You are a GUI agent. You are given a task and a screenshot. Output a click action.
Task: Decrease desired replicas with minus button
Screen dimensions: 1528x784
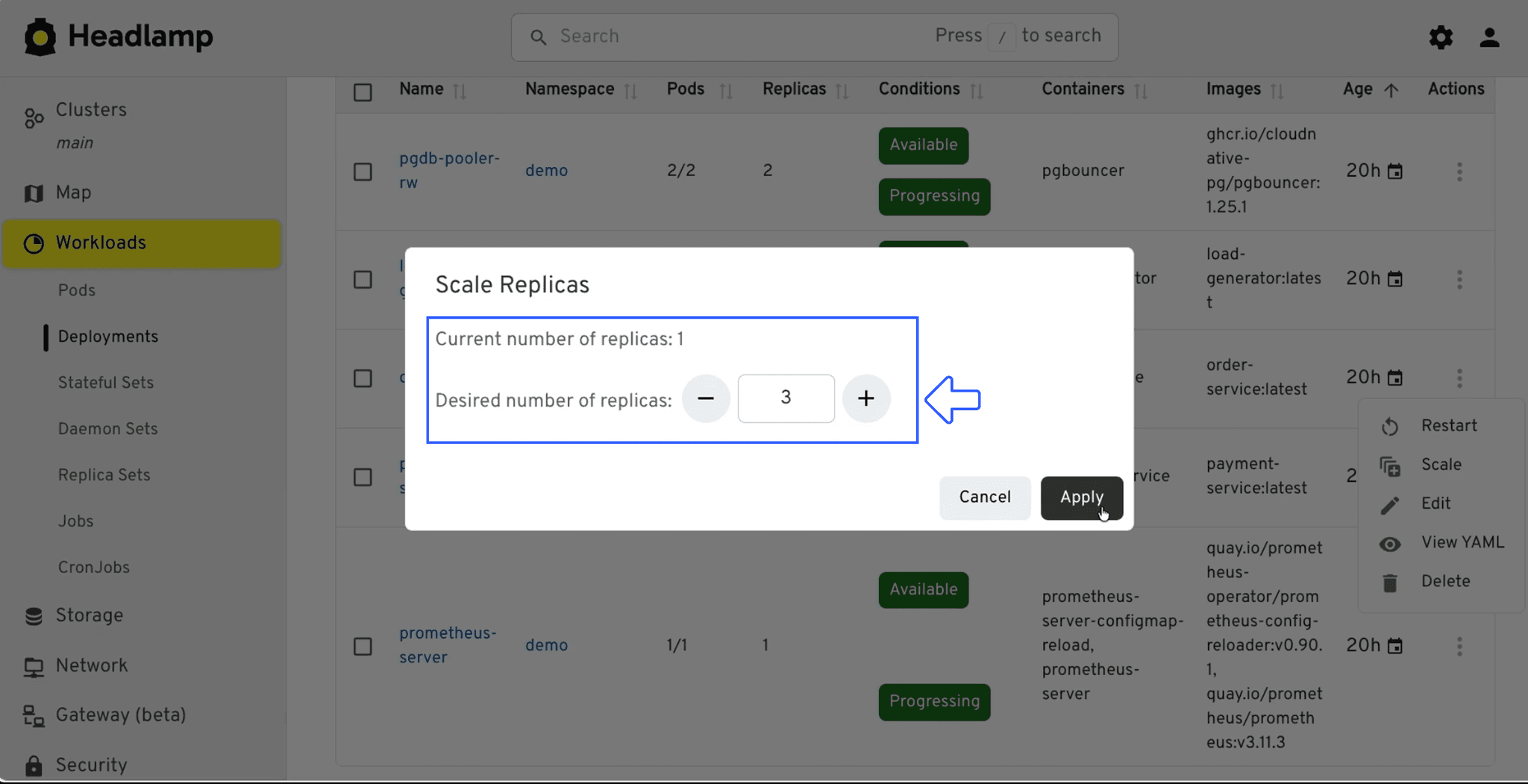coord(706,399)
